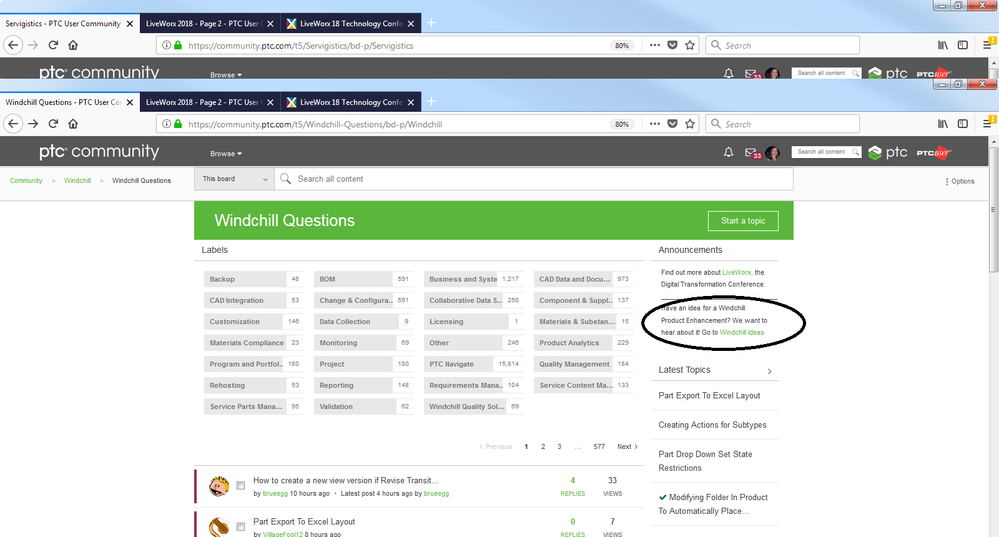
Task: Reload page in Servigistics background window
Action: pyautogui.click(x=54, y=45)
